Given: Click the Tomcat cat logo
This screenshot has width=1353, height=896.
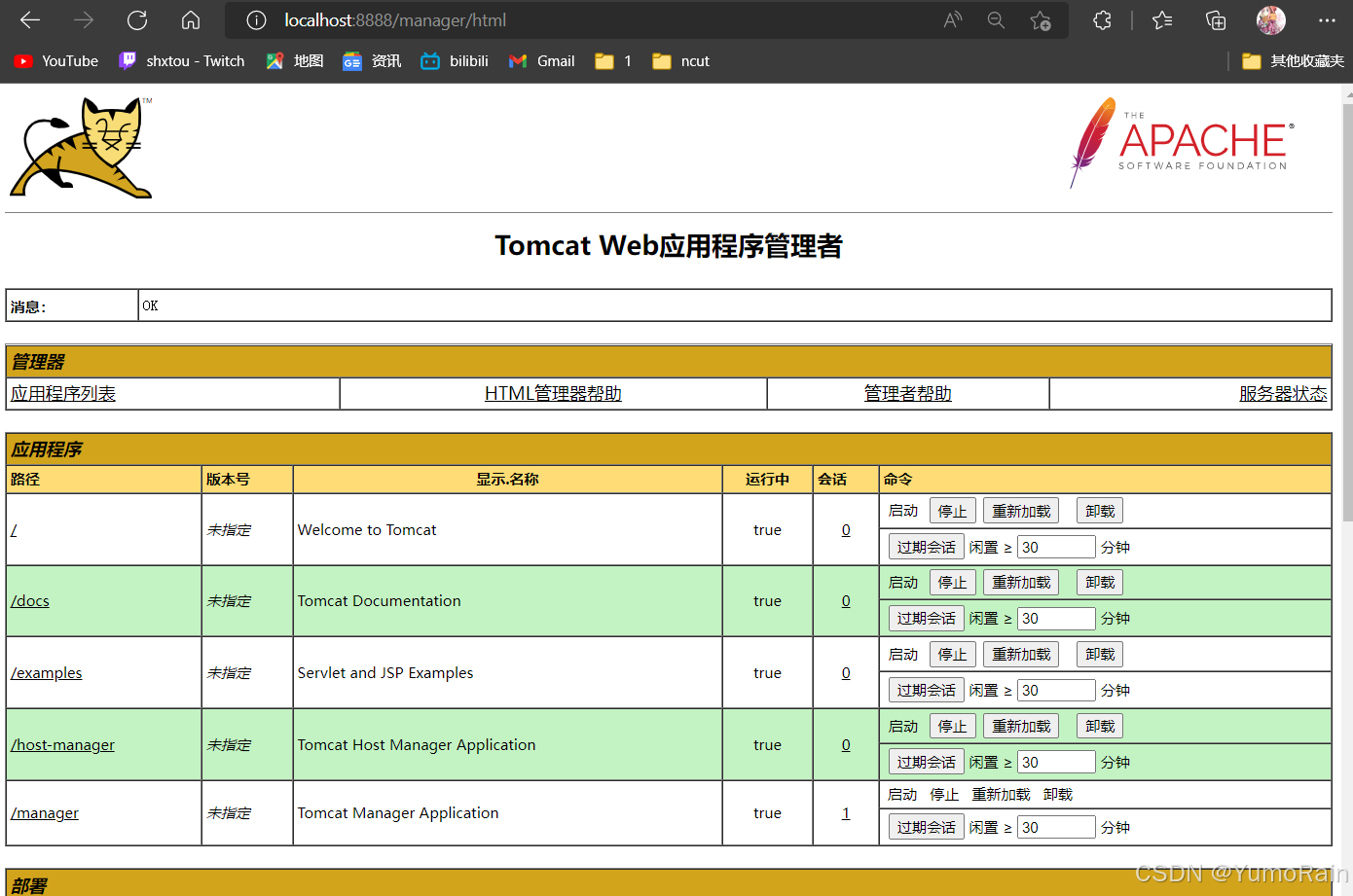Looking at the screenshot, I should click(x=82, y=148).
